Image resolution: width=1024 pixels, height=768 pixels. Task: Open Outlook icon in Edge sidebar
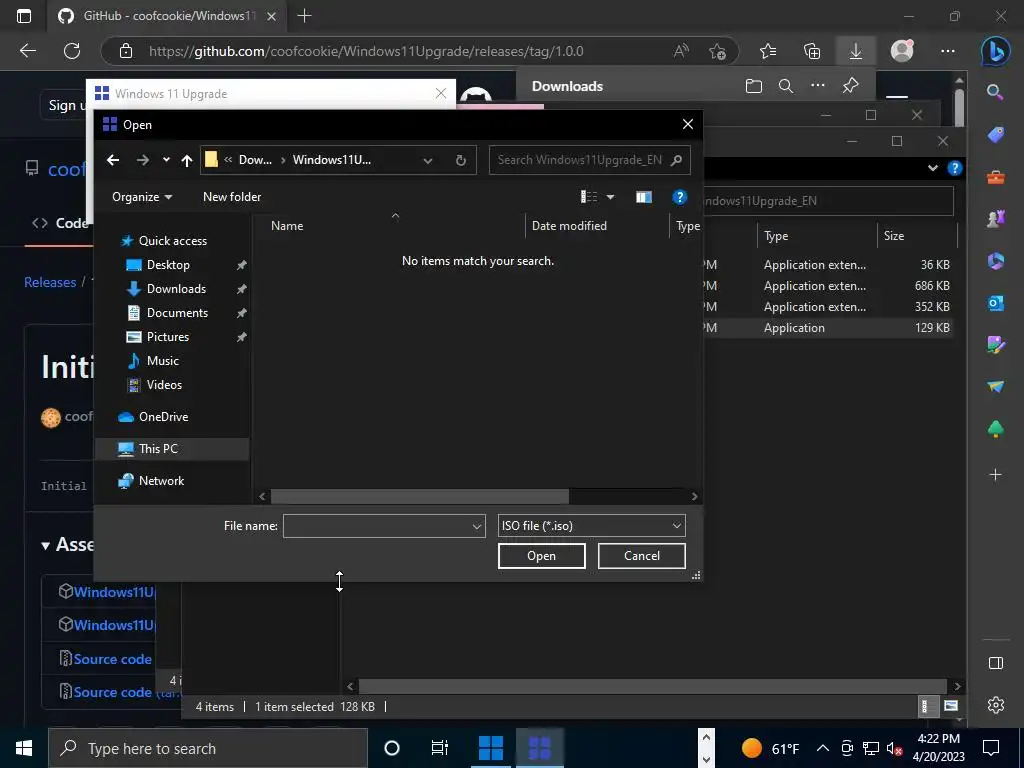[x=995, y=303]
